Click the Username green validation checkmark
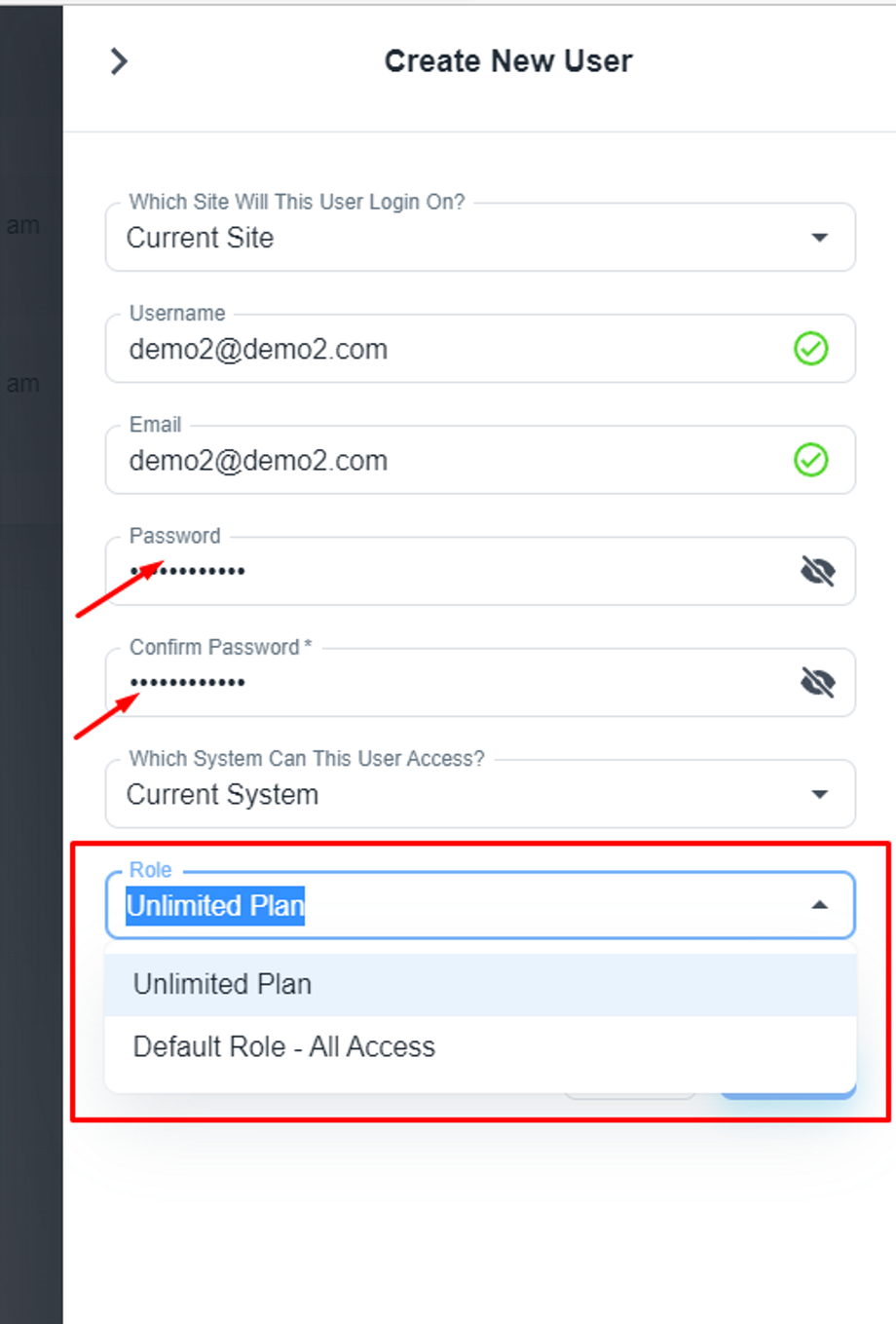 click(x=810, y=349)
